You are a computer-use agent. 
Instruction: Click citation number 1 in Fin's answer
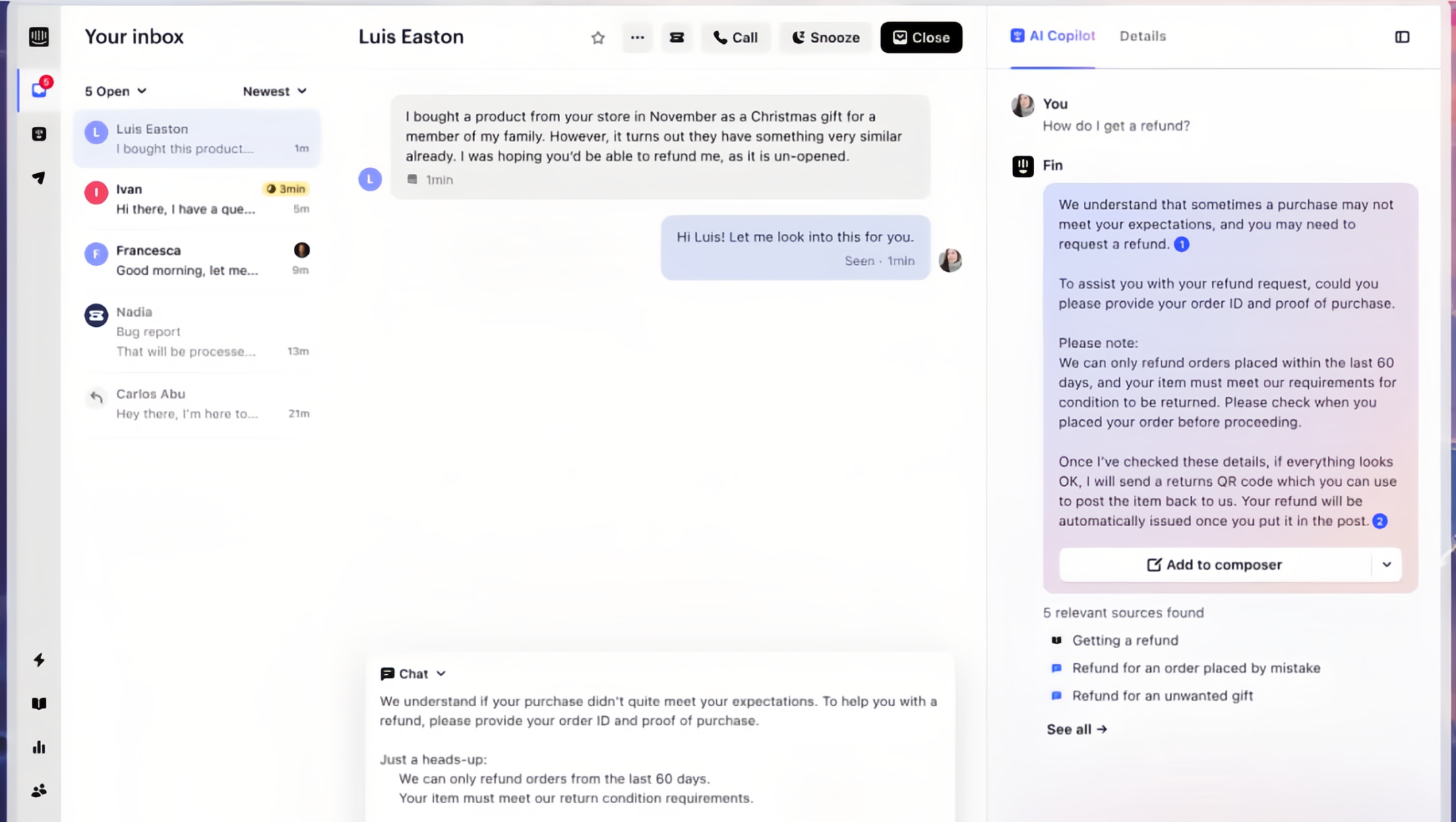coord(1181,245)
